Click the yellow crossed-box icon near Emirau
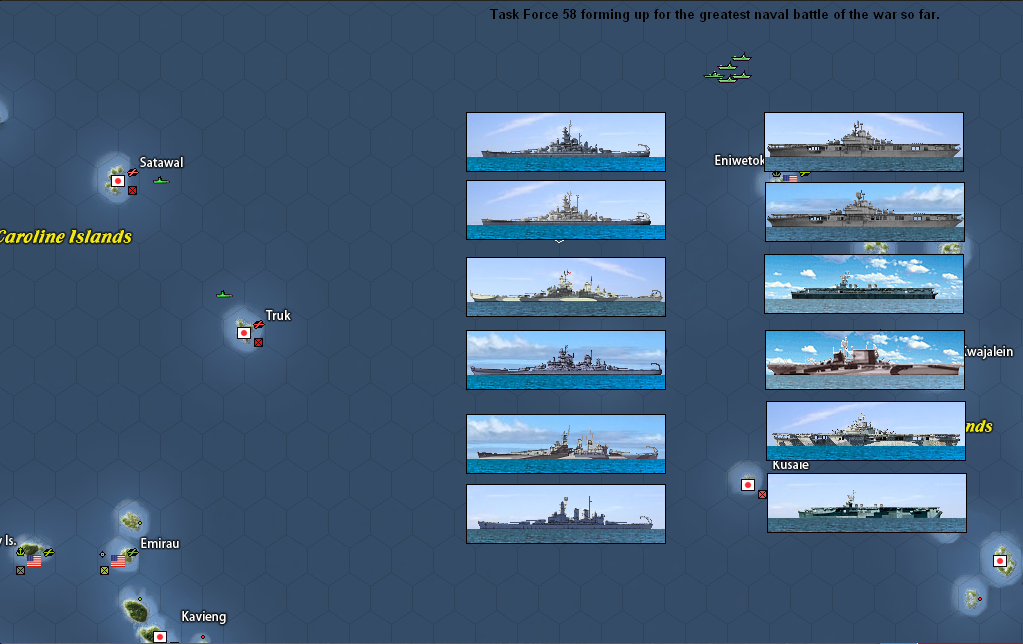The height and width of the screenshot is (644, 1023). click(x=104, y=570)
